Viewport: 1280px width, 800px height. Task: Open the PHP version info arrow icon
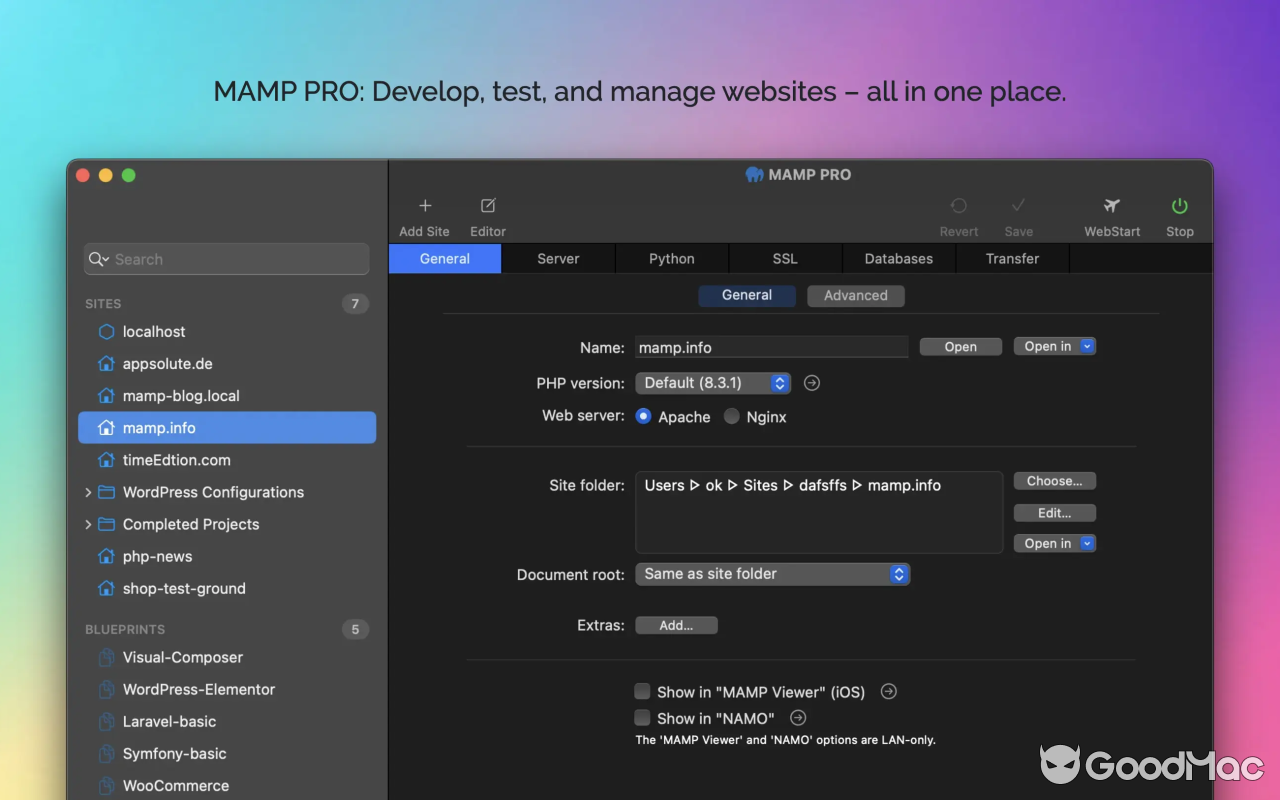811,383
